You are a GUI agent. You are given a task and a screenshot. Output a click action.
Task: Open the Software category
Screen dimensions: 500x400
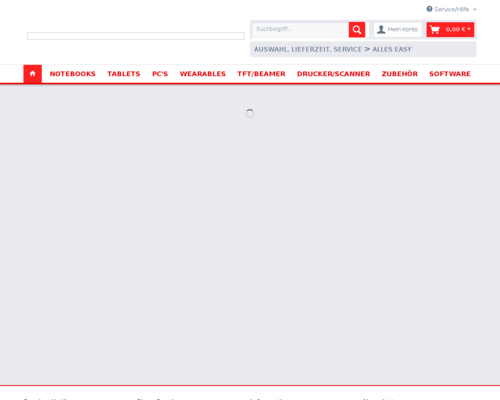click(x=450, y=74)
